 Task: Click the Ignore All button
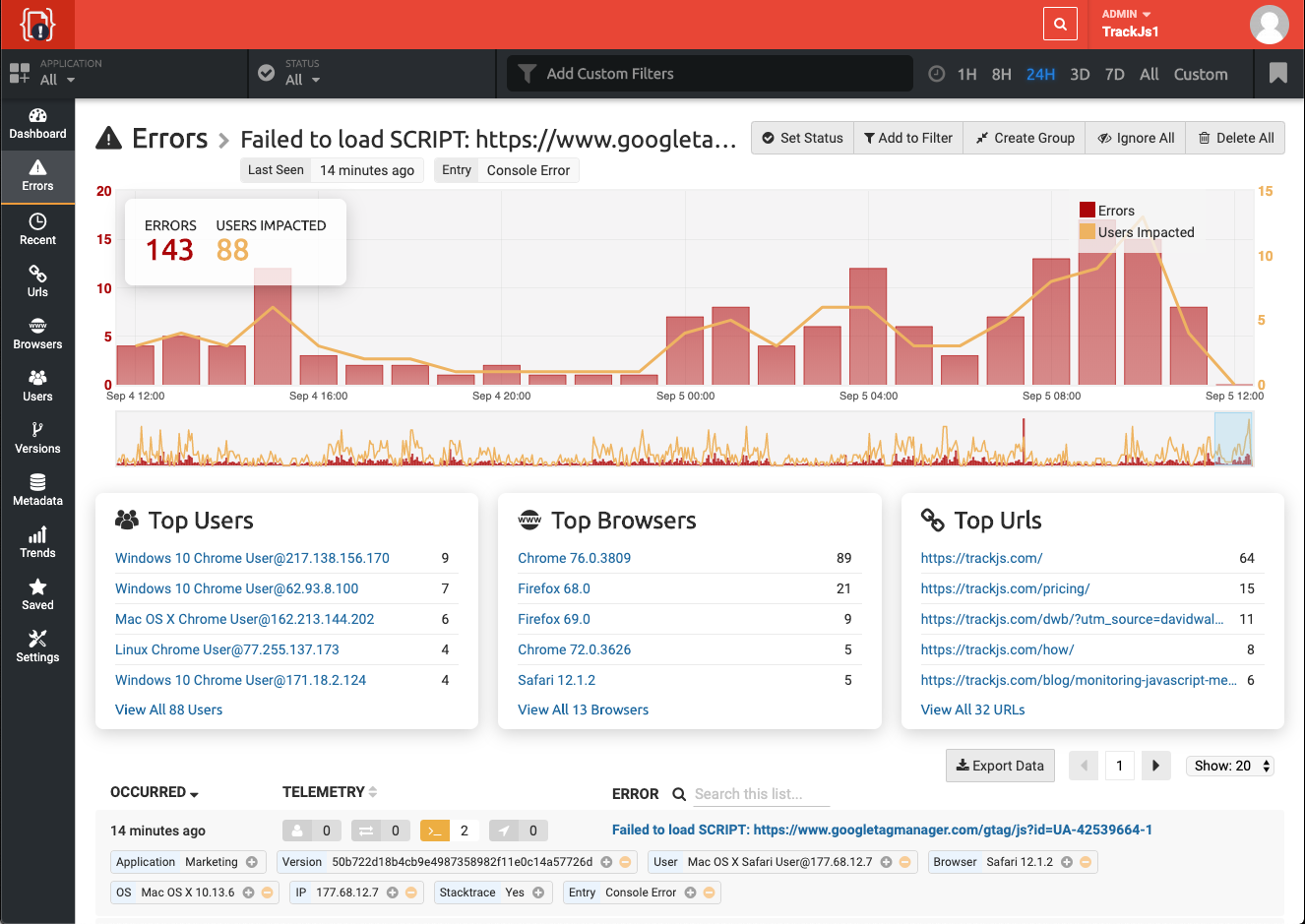1136,138
